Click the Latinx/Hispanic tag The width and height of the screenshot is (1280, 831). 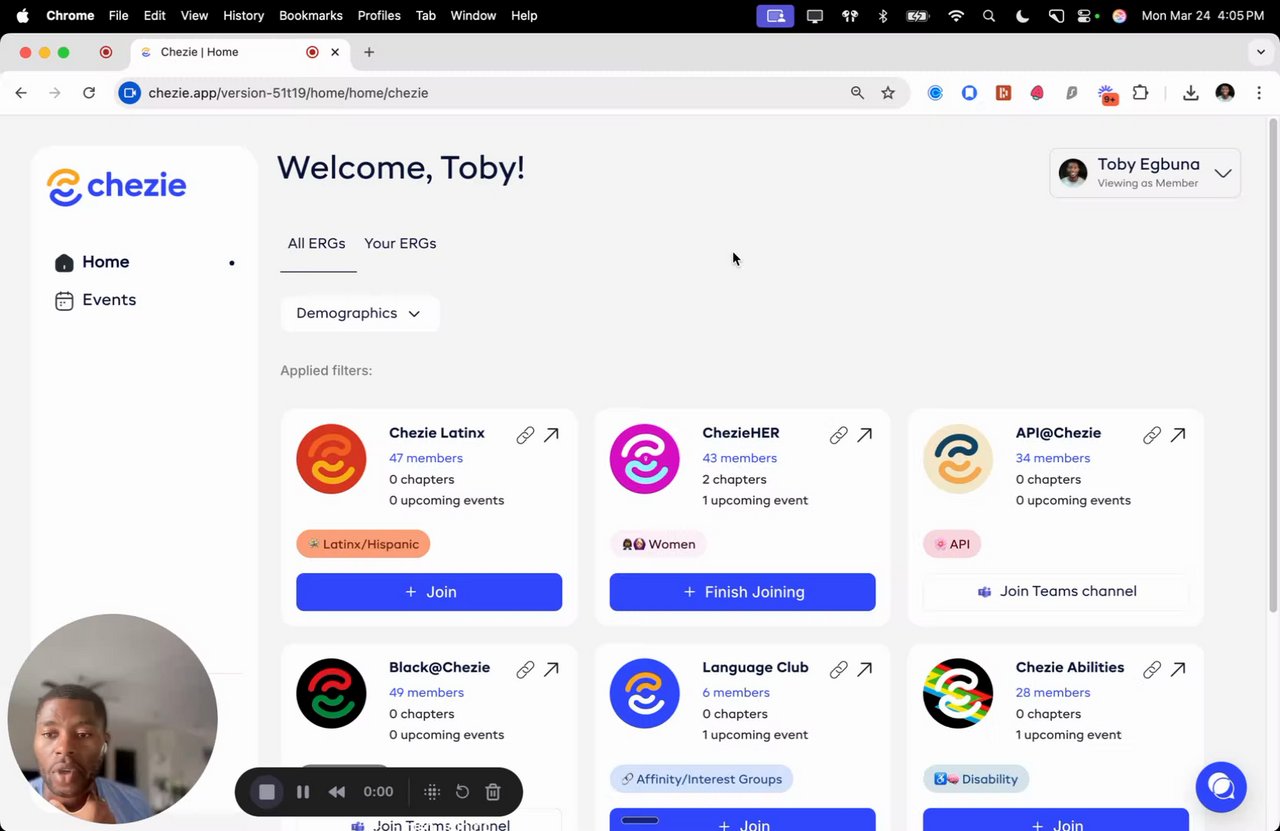tap(363, 544)
